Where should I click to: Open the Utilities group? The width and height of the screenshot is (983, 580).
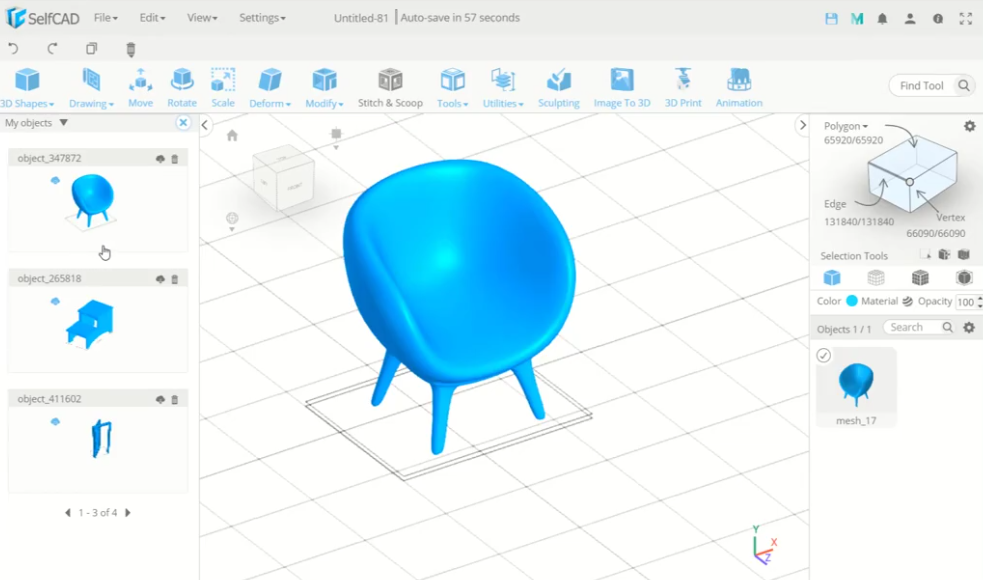tap(503, 88)
